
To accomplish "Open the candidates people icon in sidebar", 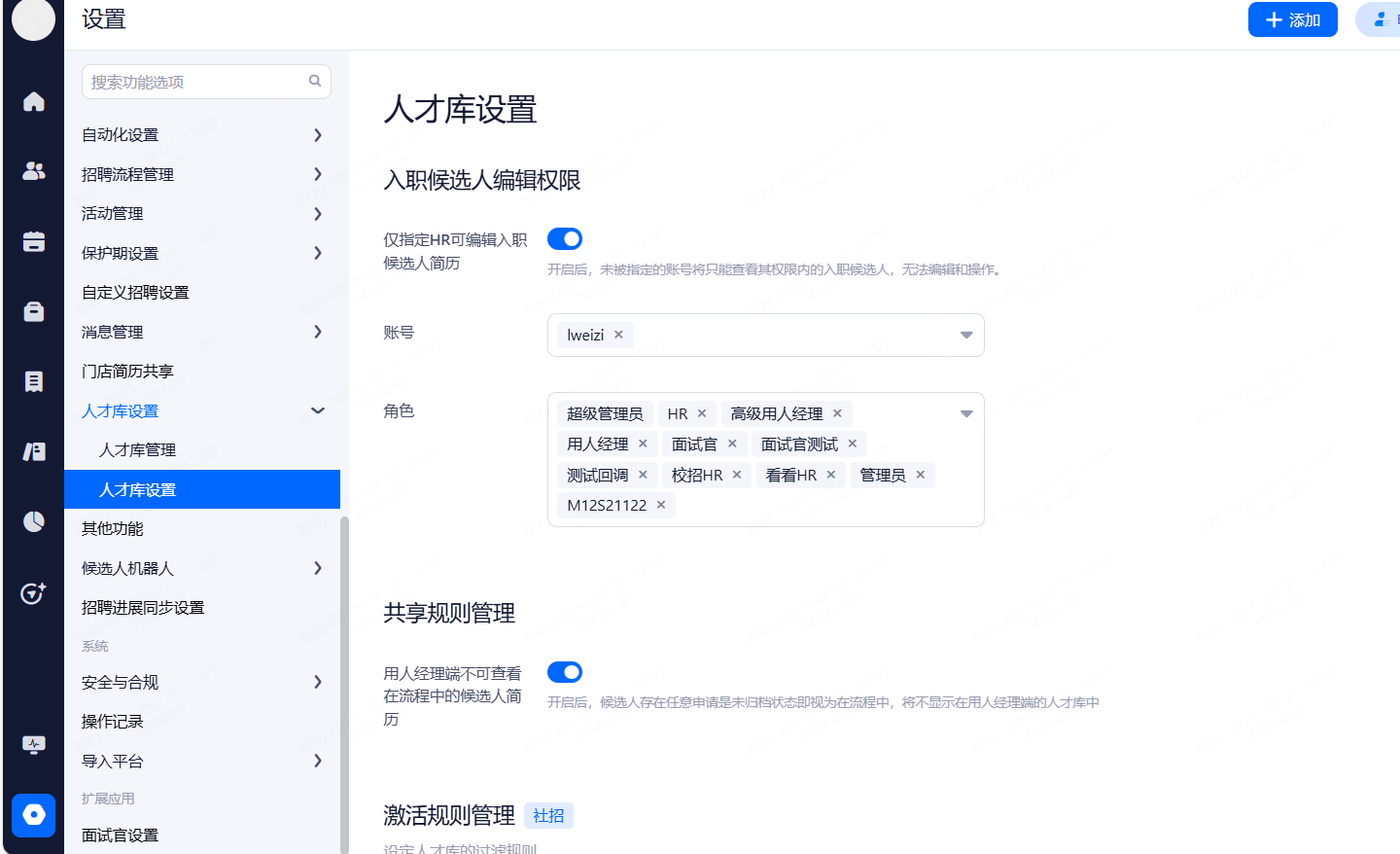I will click(x=34, y=171).
